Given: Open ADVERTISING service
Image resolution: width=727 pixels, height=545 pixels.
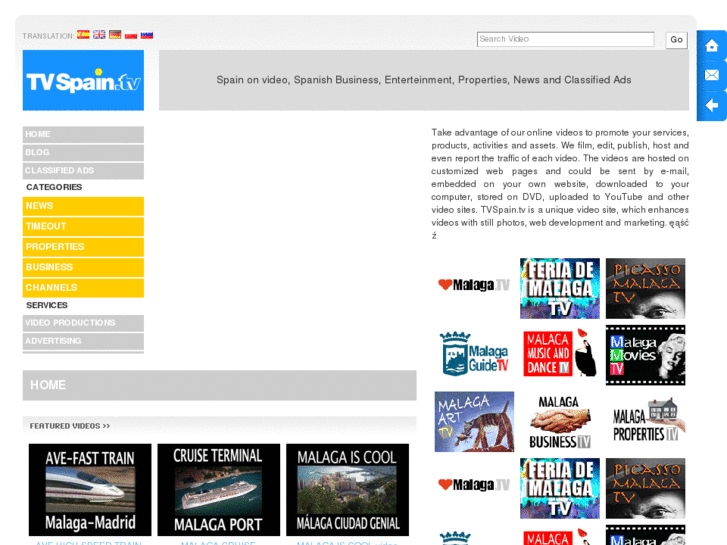Looking at the screenshot, I should pos(83,341).
